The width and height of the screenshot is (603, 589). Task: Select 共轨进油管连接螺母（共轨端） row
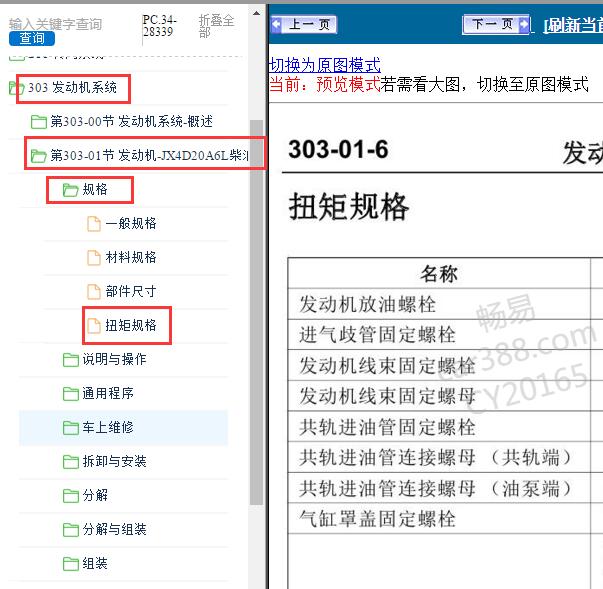[439, 458]
